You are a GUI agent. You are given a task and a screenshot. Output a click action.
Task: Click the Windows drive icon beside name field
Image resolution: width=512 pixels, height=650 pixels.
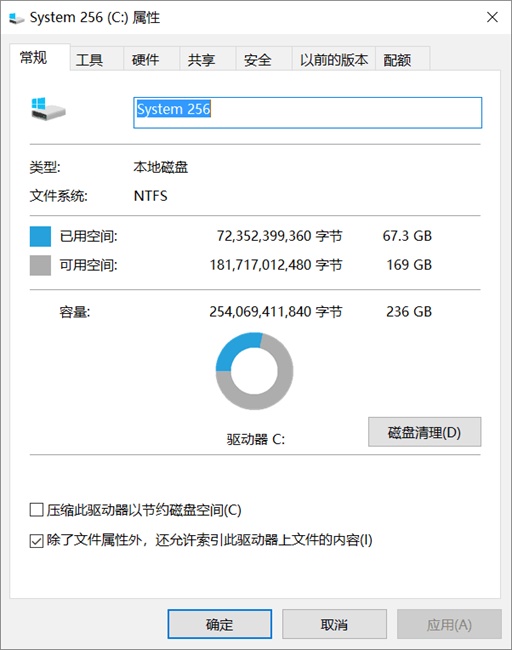click(48, 109)
